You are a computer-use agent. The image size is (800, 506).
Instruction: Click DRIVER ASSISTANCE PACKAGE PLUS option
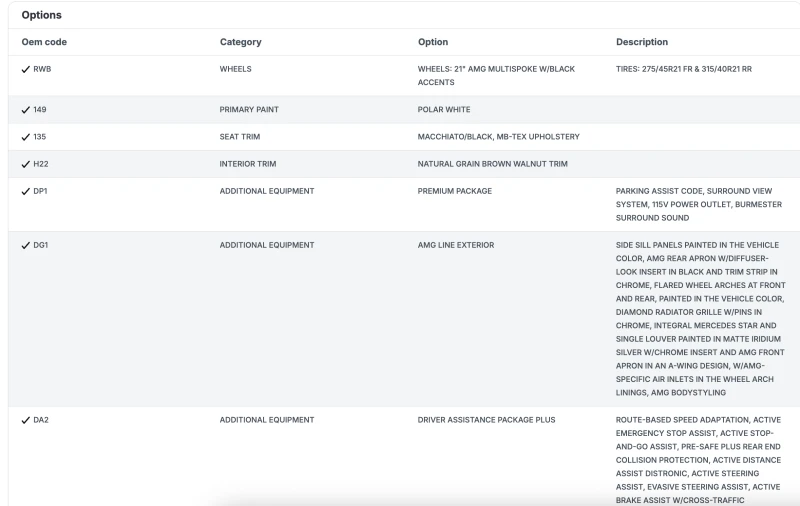[486, 420]
